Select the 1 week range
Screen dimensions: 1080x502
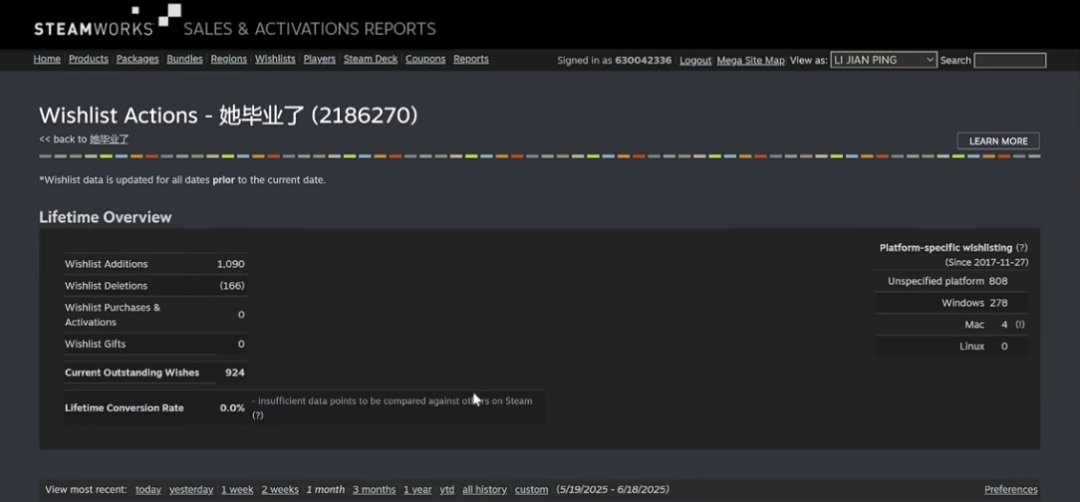237,490
